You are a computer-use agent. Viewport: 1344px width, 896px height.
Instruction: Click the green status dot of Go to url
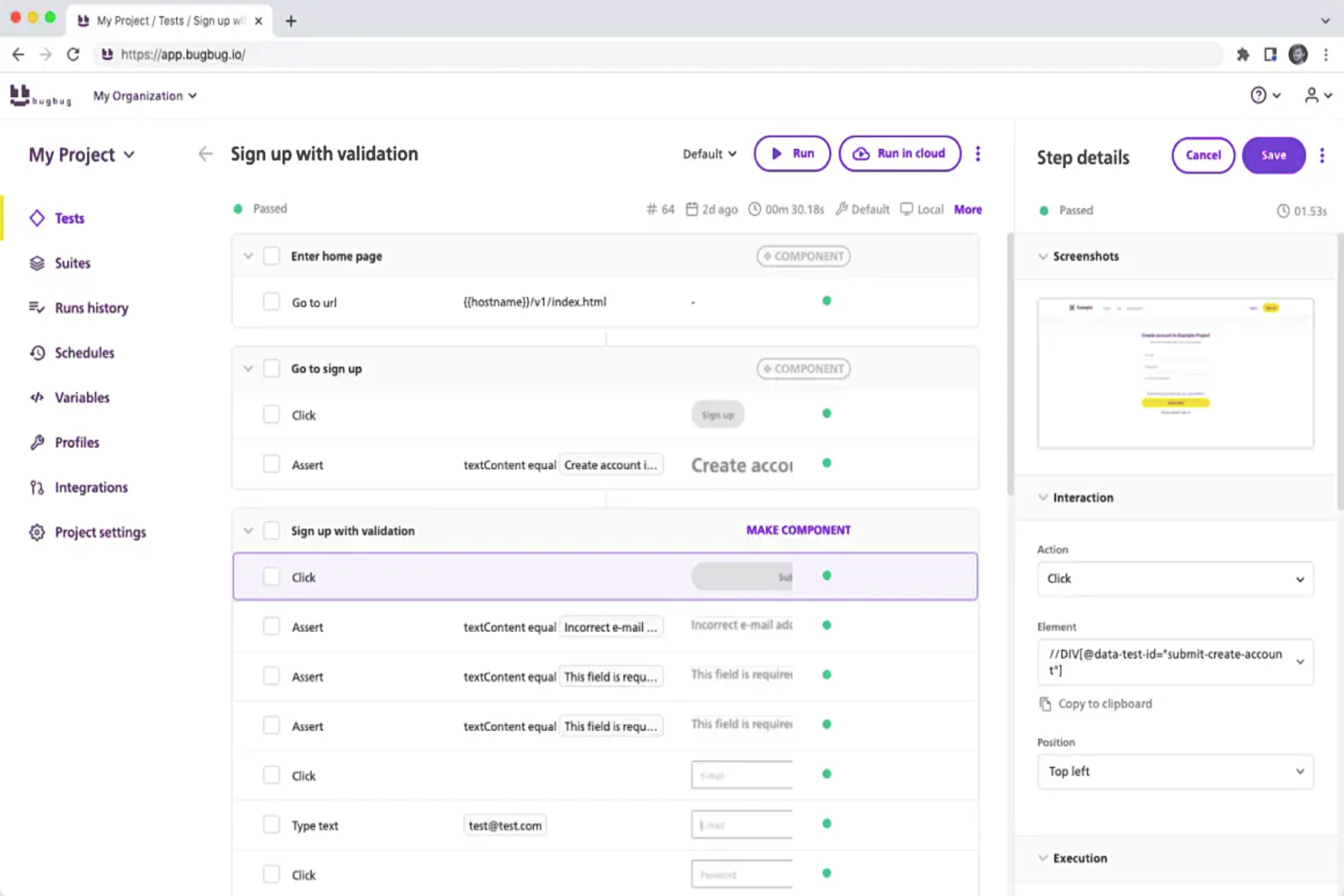pos(826,300)
